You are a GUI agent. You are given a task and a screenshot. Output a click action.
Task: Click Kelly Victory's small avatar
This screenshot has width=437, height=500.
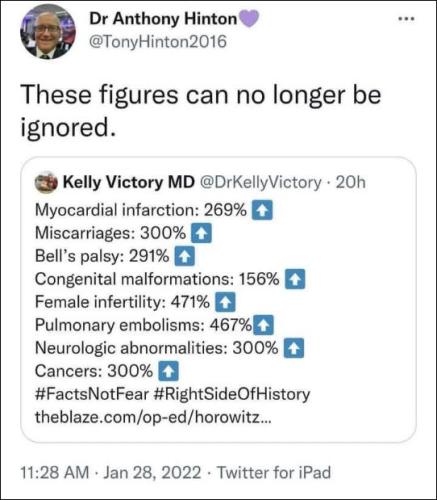tap(46, 182)
